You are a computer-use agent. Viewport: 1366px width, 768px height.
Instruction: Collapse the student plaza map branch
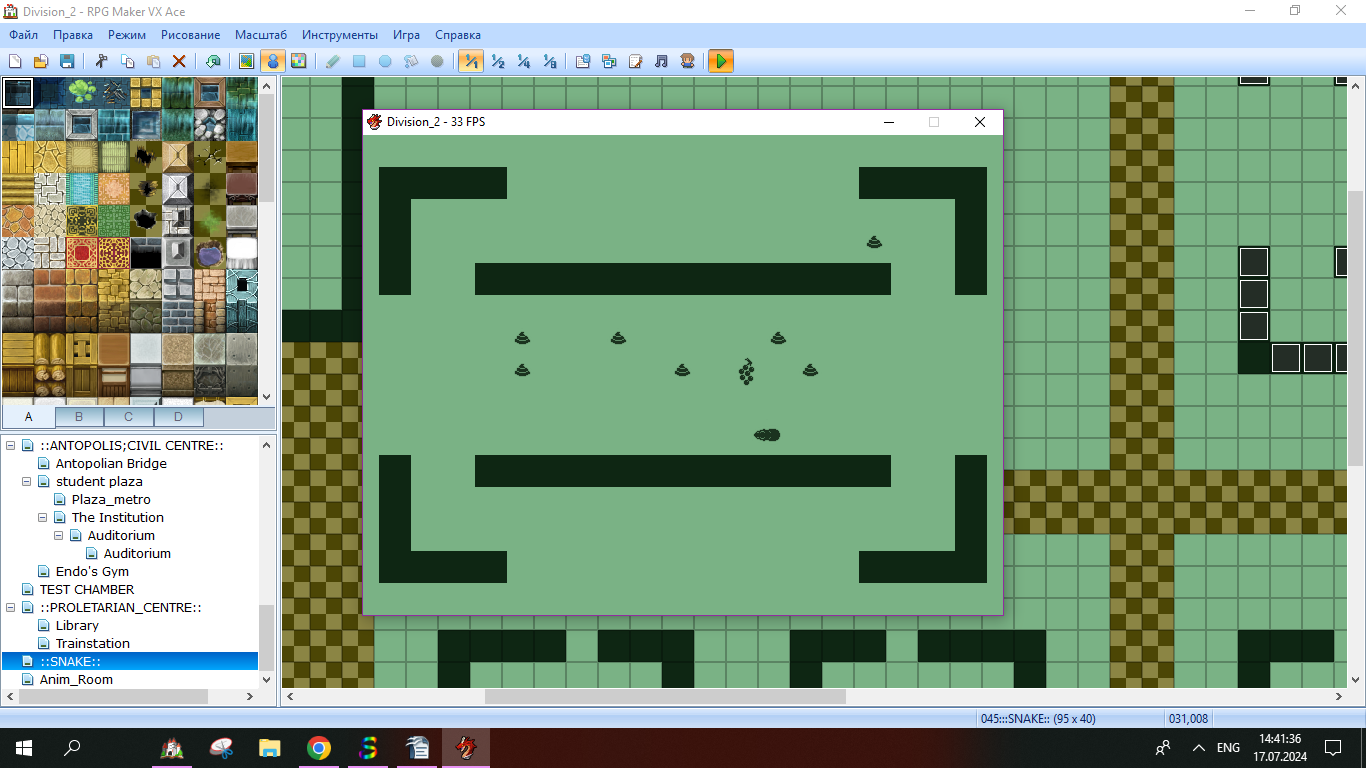27,482
